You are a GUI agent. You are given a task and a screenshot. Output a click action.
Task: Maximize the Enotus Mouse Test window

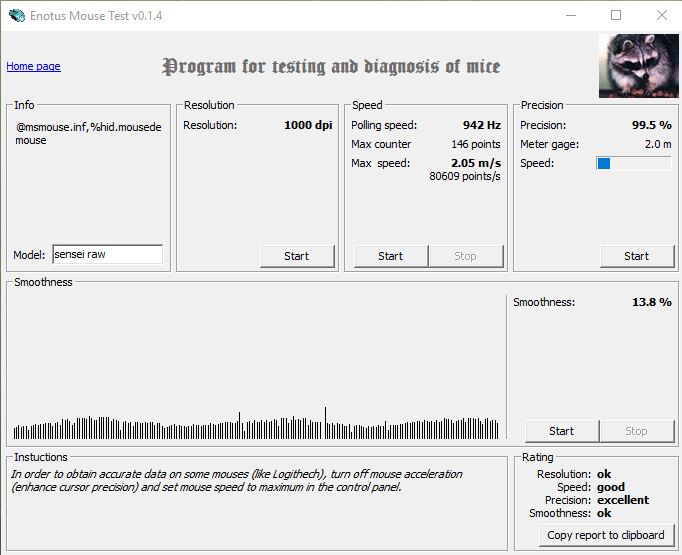[616, 15]
